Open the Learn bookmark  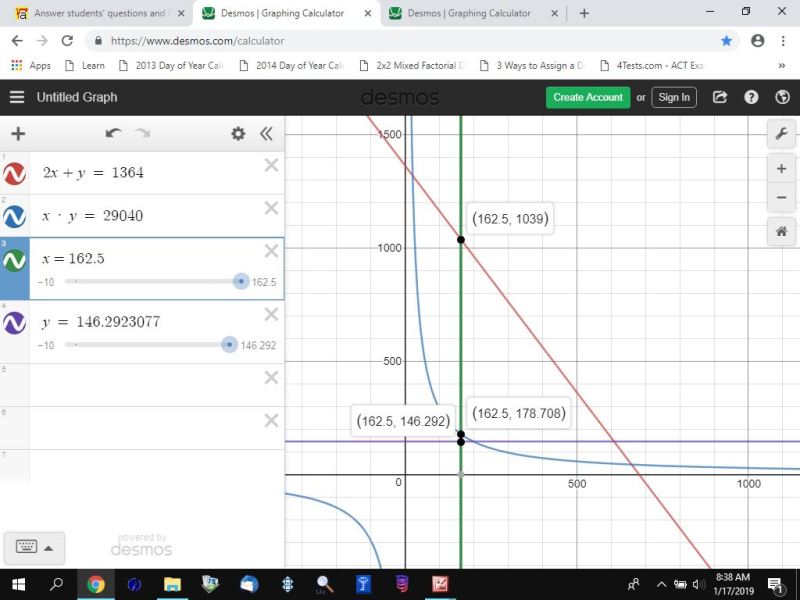pyautogui.click(x=85, y=65)
